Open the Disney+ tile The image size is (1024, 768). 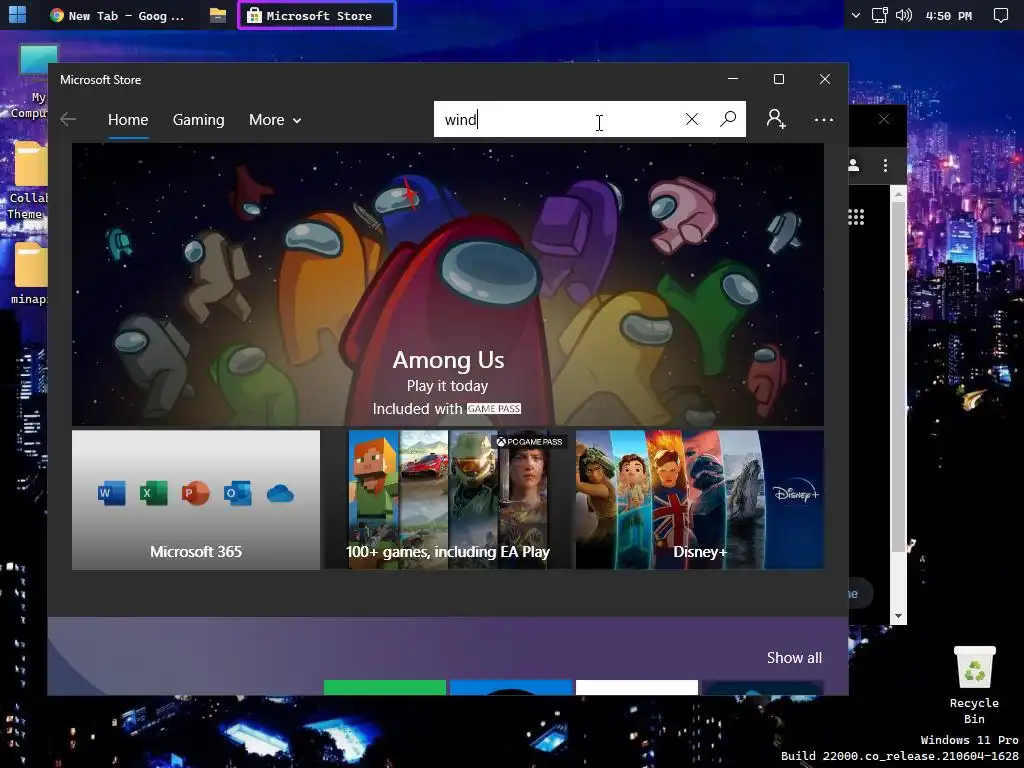pyautogui.click(x=699, y=500)
